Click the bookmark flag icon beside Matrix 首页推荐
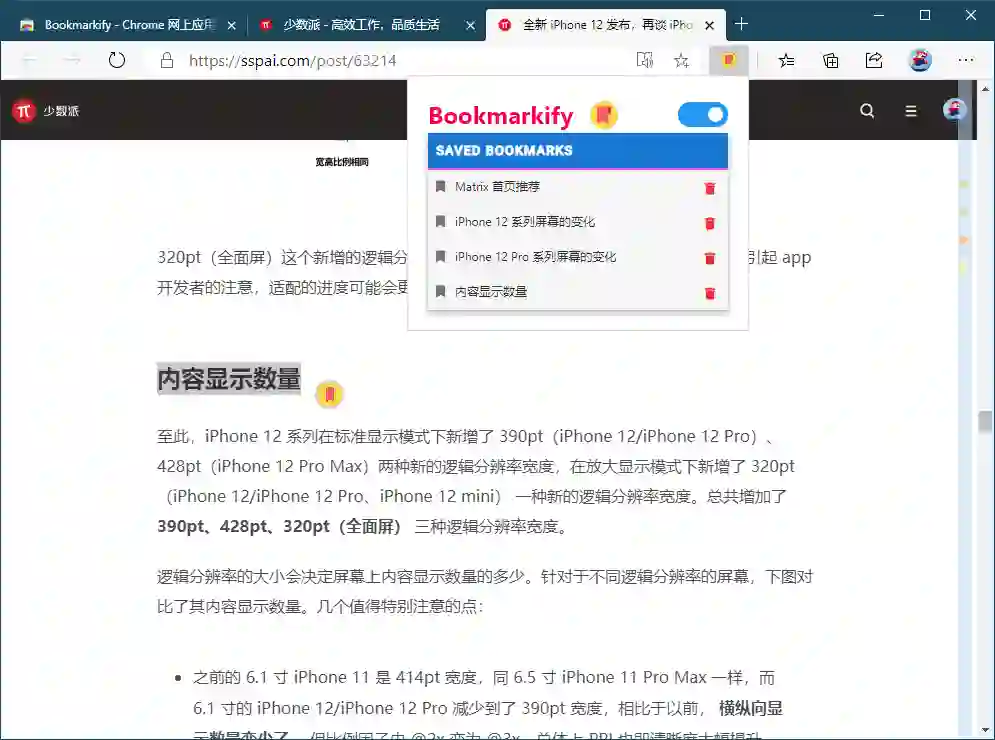This screenshot has width=995, height=740. click(x=440, y=187)
